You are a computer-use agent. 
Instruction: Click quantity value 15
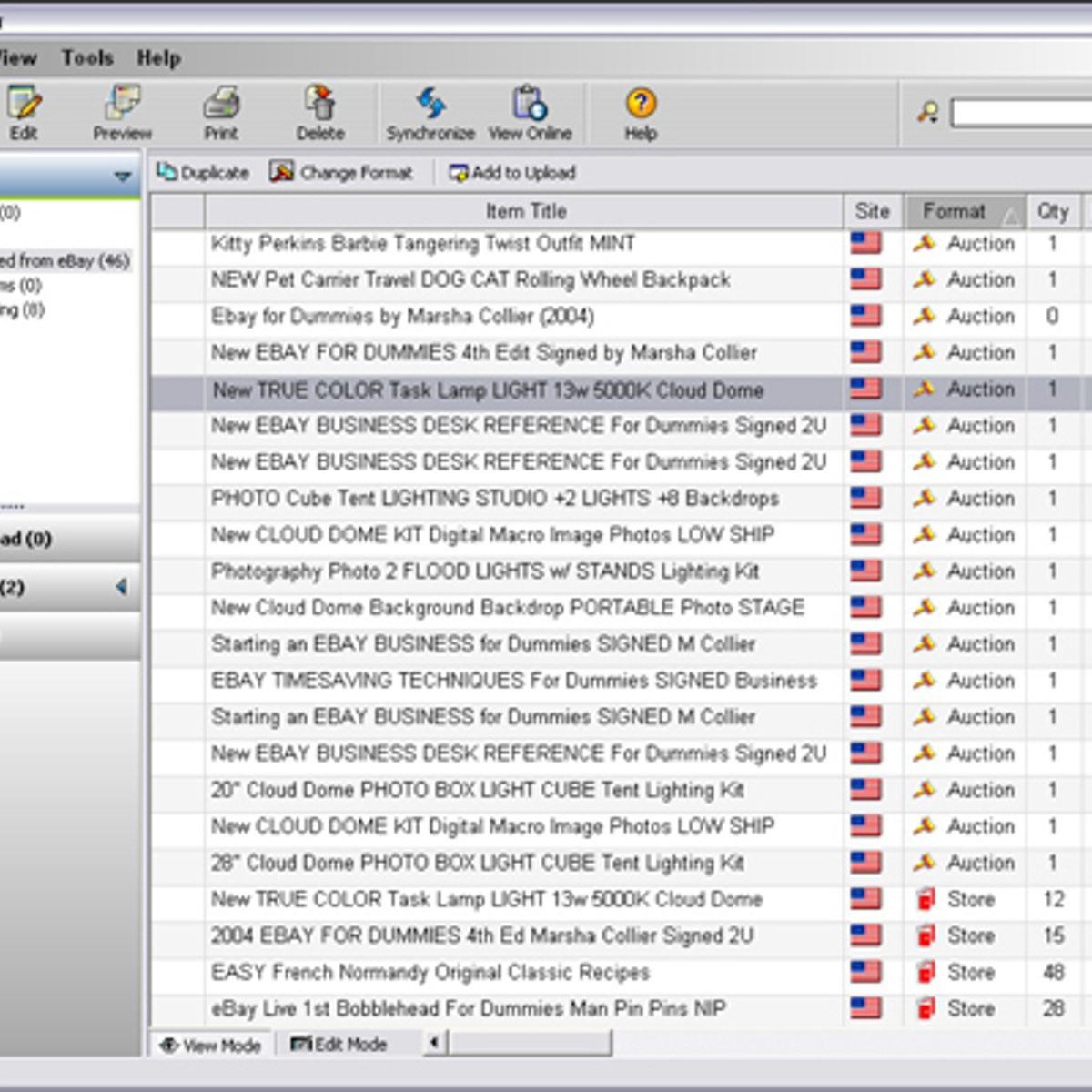click(1053, 935)
